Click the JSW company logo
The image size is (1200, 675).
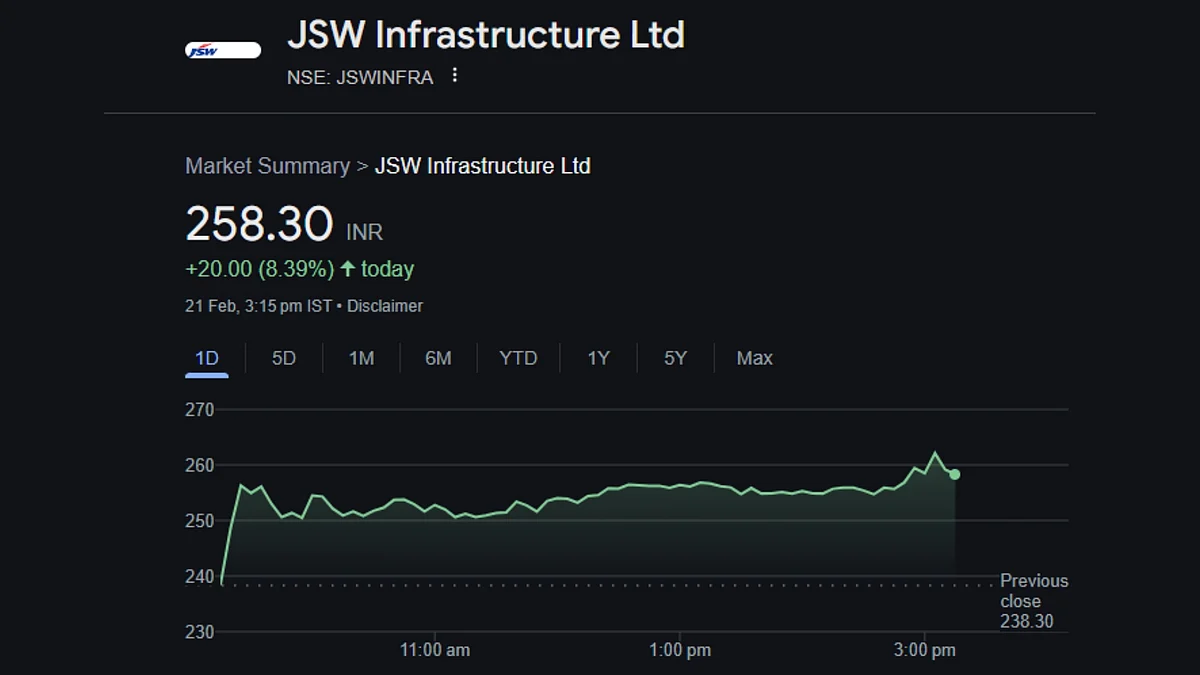(223, 51)
